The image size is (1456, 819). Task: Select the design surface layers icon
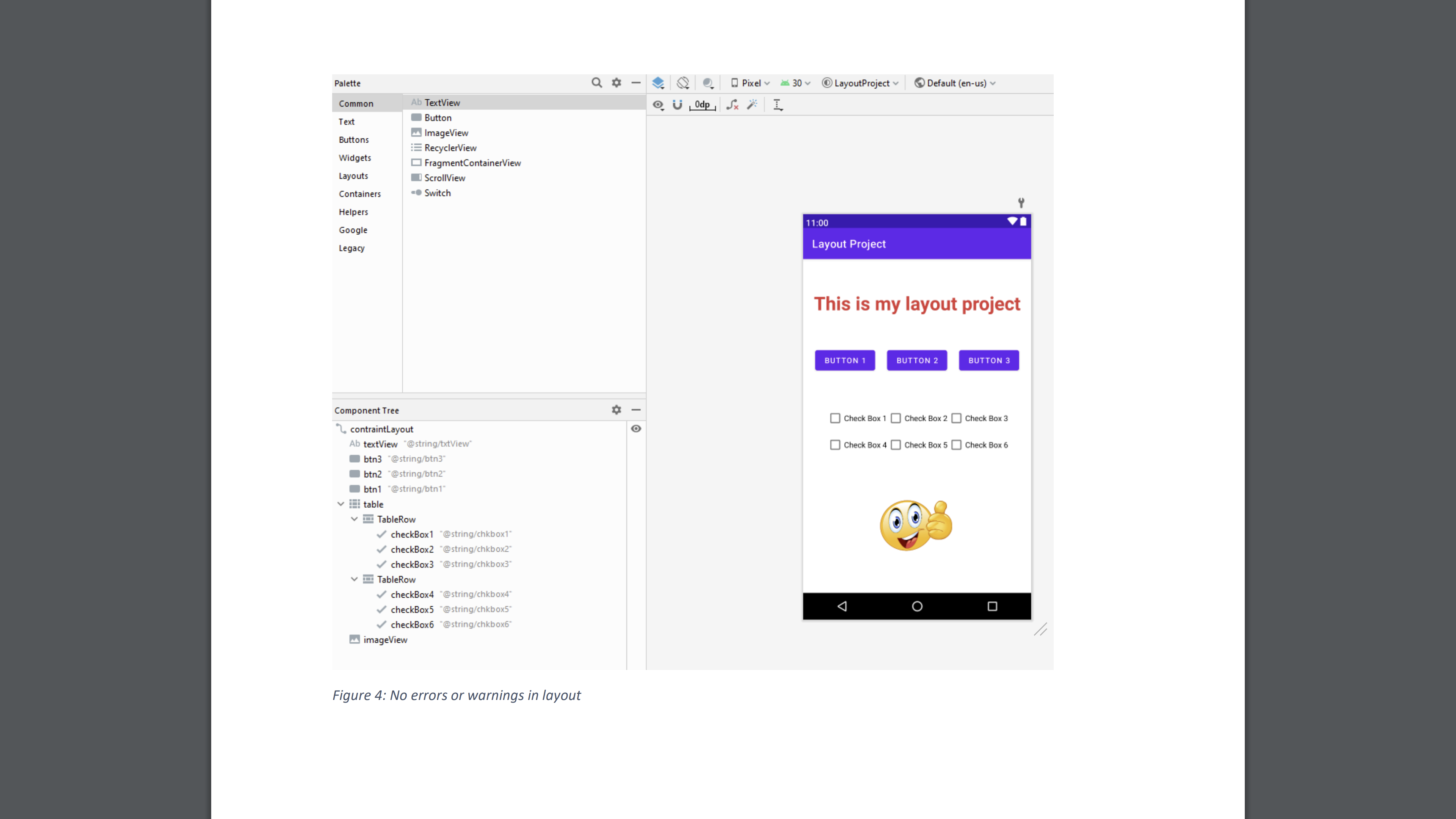(x=658, y=83)
